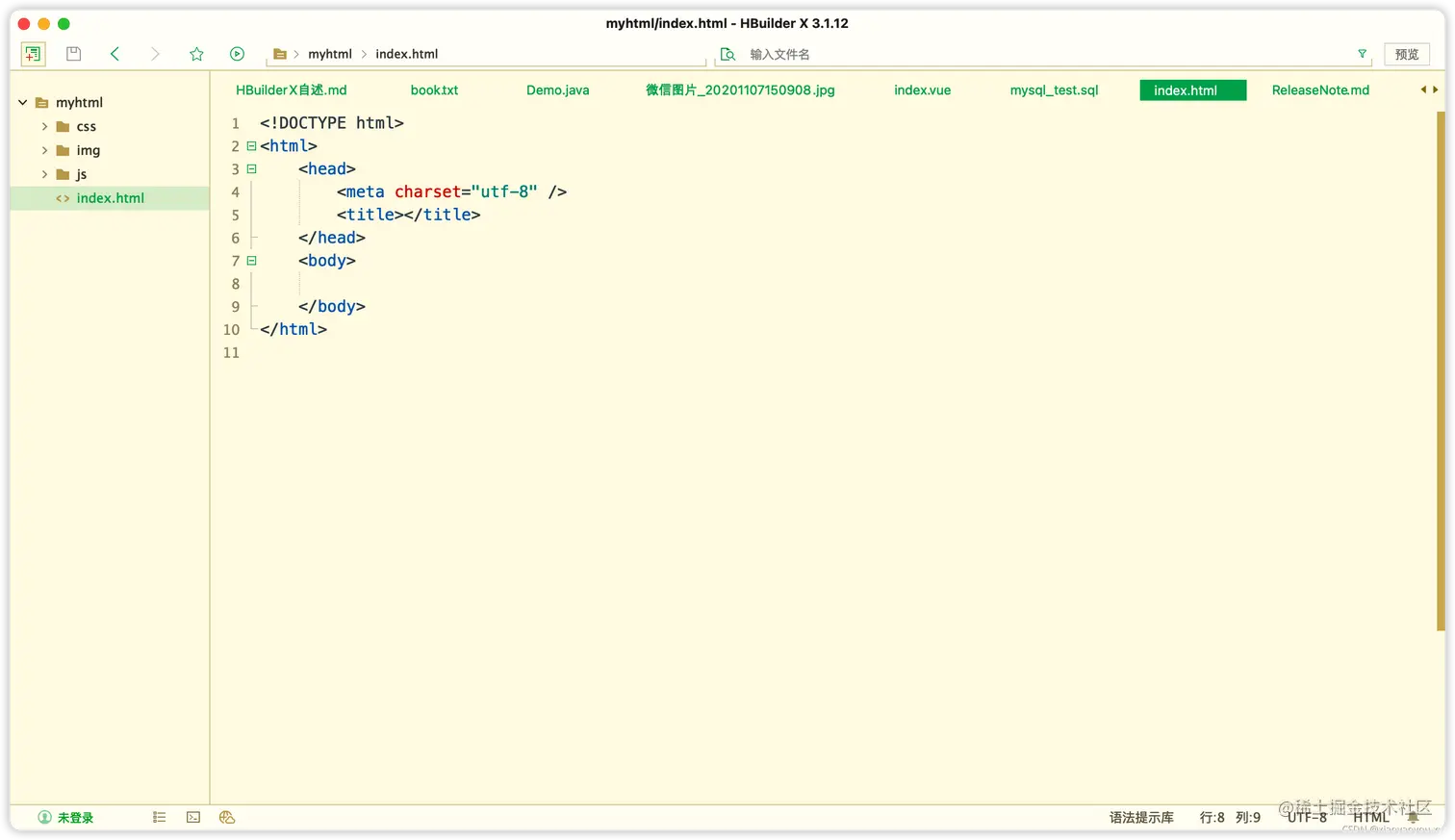
Task: Click the save file icon
Action: [73, 54]
